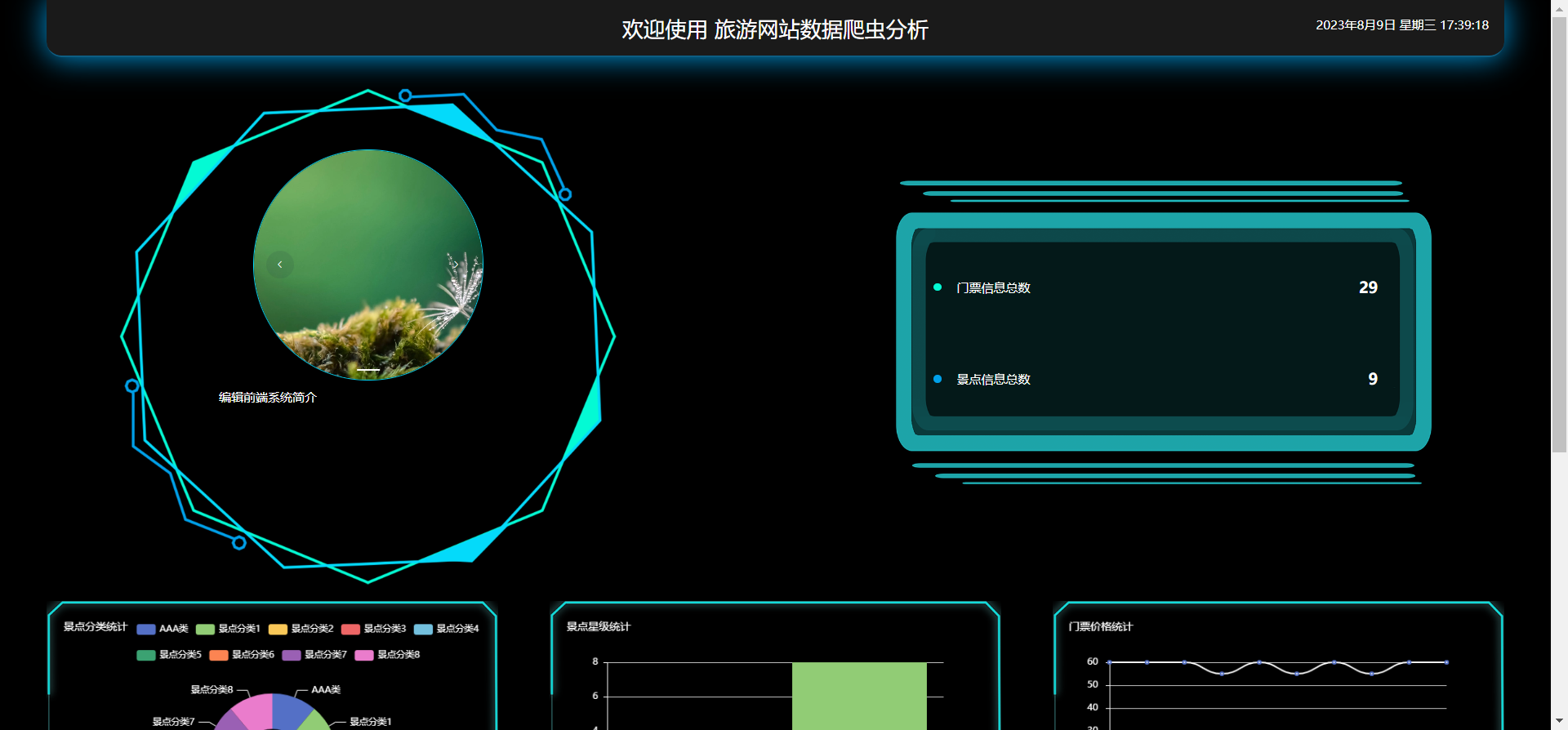This screenshot has width=1568, height=730.
Task: Click the 门票信息总数 row label
Action: tap(993, 288)
